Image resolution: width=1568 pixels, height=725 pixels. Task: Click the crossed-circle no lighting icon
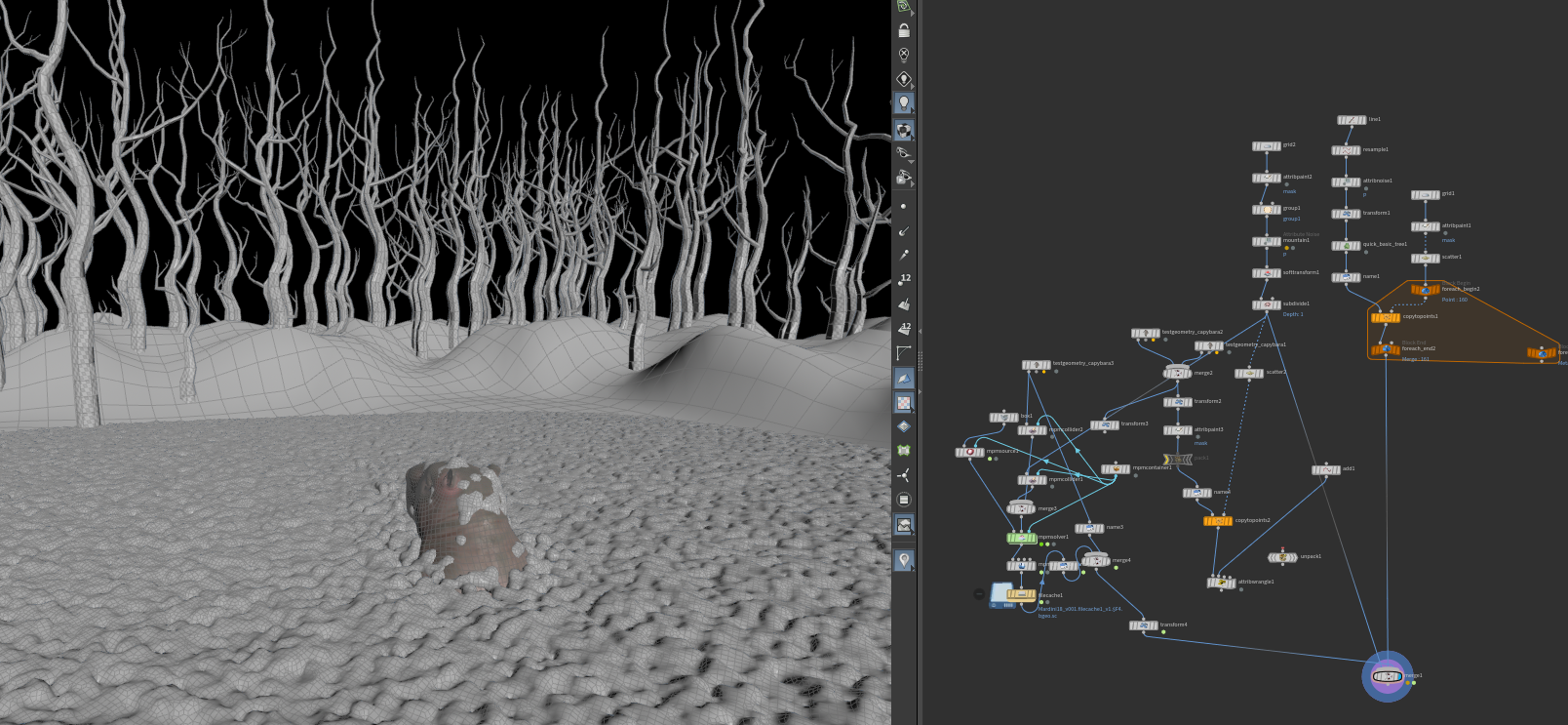(904, 55)
